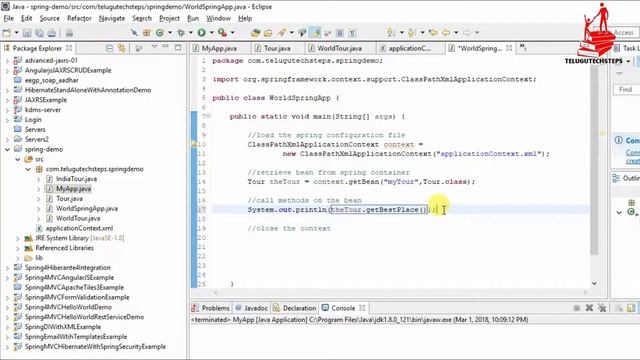Viewport: 640px width, 360px height.
Task: Collapse the src folder node
Action: click(18, 160)
